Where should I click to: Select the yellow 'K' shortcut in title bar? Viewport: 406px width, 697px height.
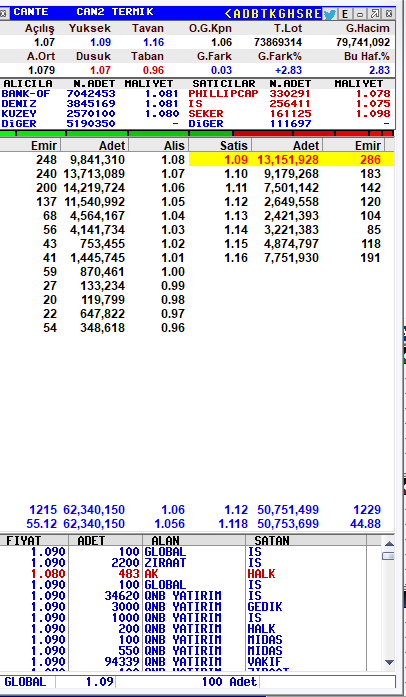point(273,14)
